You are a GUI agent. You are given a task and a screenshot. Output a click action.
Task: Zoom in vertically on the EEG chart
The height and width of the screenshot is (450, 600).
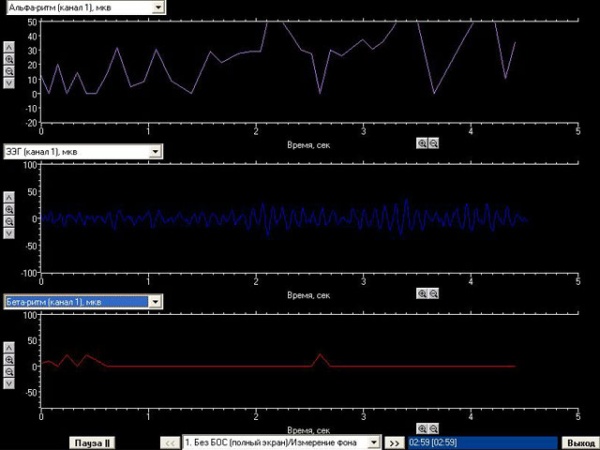[x=9, y=210]
